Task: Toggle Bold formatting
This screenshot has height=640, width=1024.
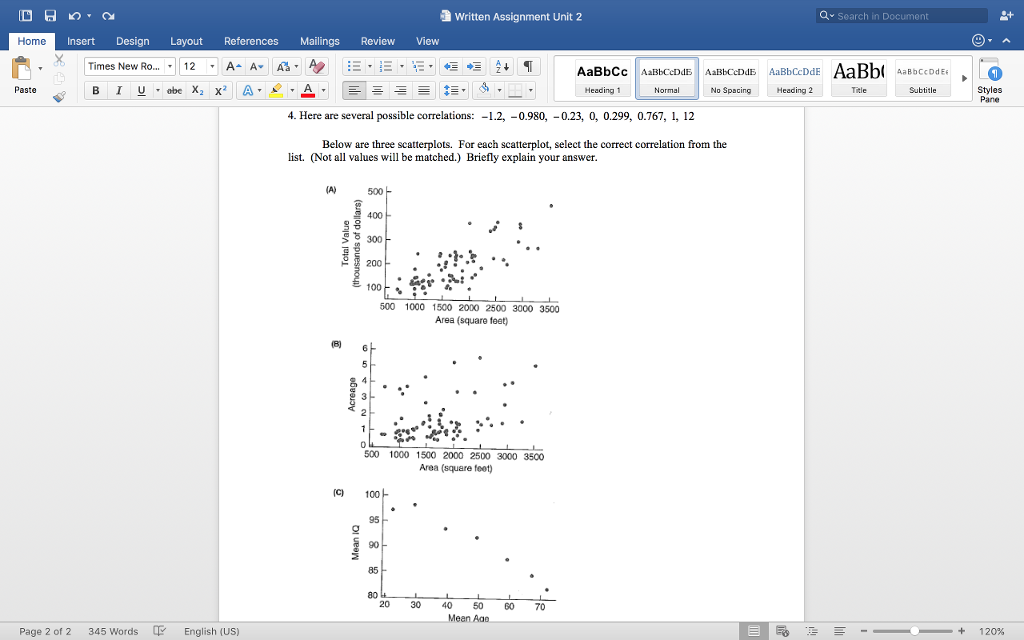Action: (x=96, y=90)
